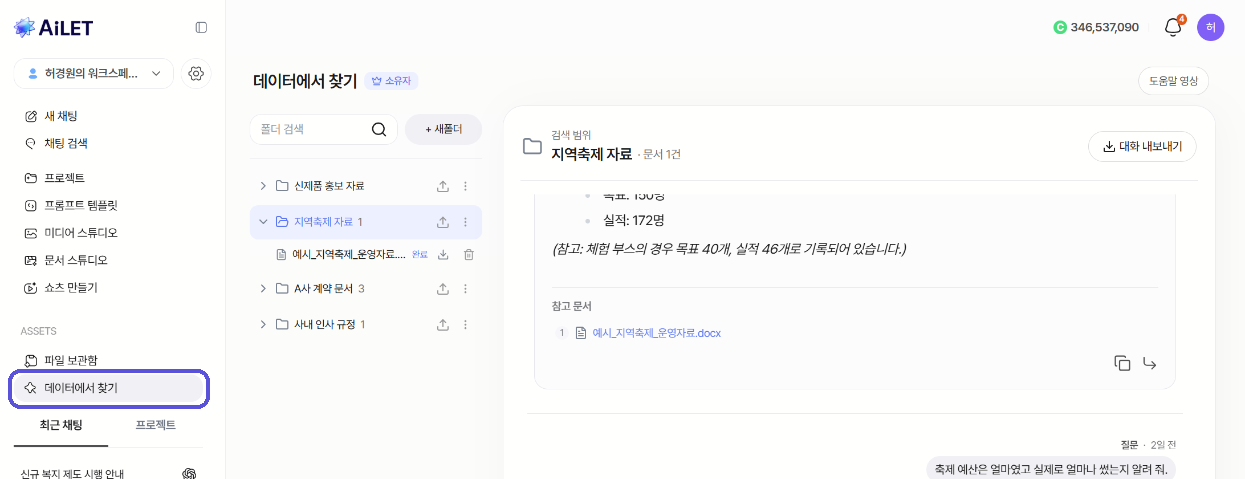Download the 예시_지역축제_운영자료 file
Viewport: 1245px width, 479px height.
[443, 254]
